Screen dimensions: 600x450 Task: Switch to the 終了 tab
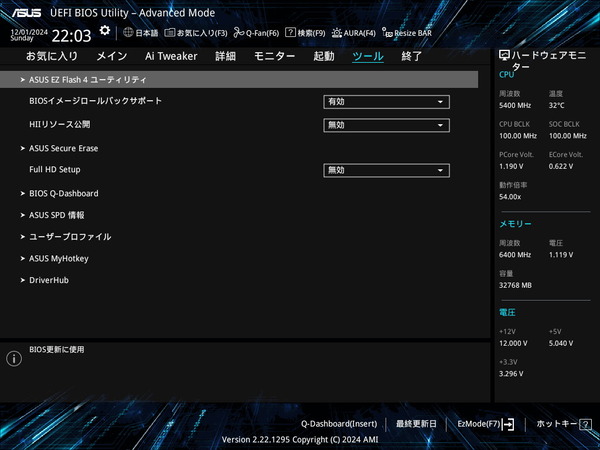click(x=411, y=56)
